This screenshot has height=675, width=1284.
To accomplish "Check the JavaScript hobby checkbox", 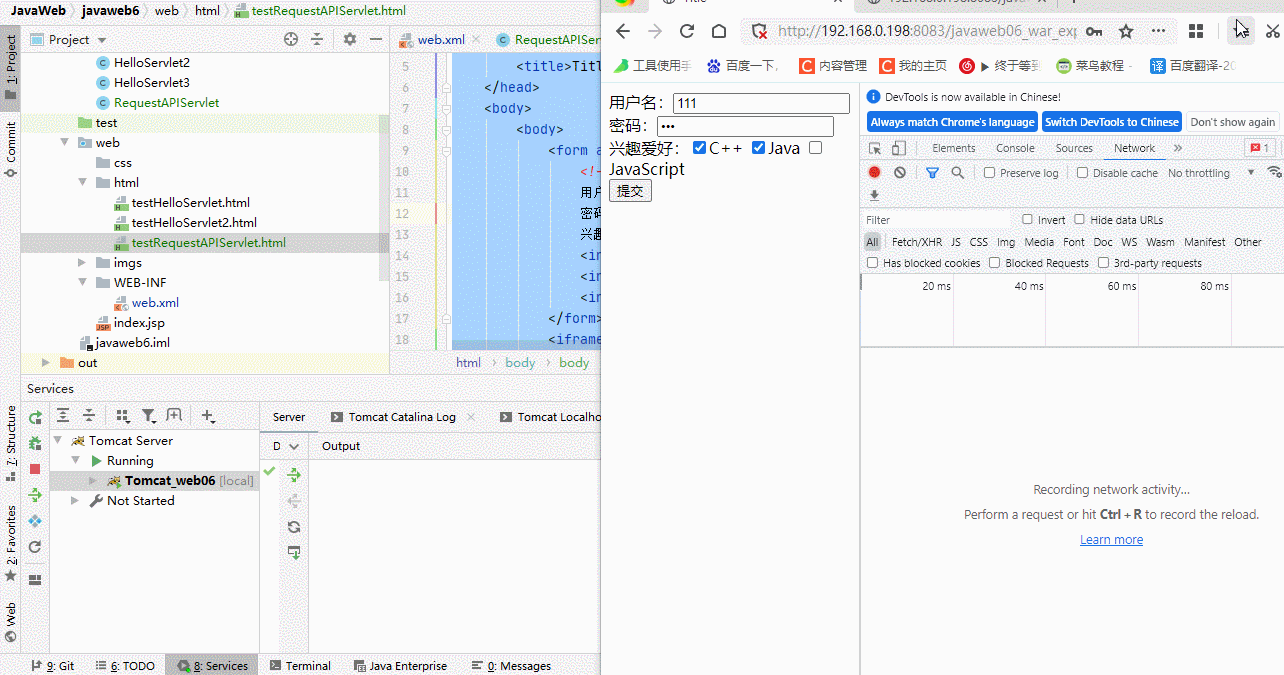I will [x=815, y=148].
